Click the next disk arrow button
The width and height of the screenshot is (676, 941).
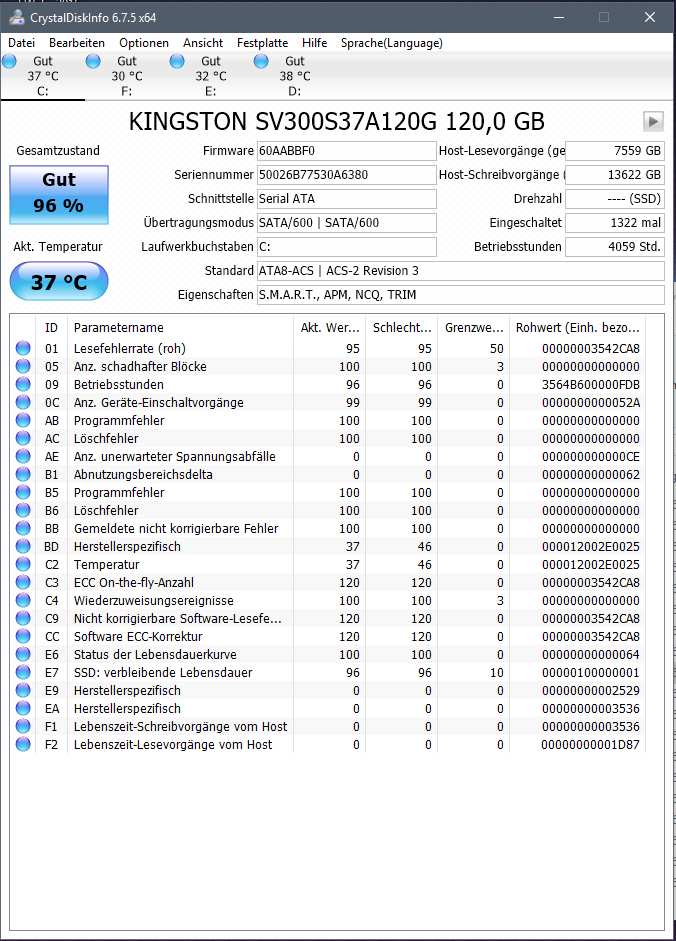tap(653, 121)
